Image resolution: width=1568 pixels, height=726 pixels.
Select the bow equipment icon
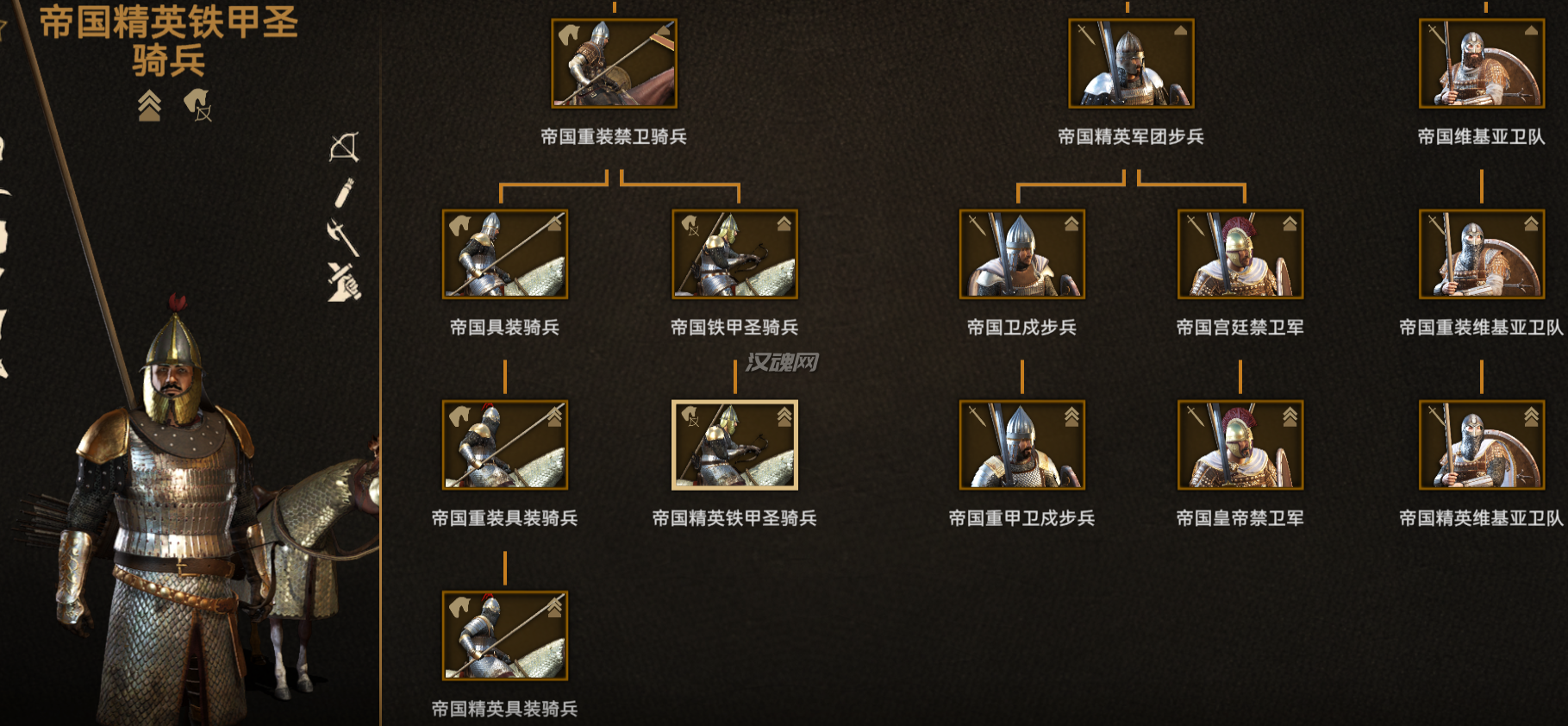pos(344,147)
